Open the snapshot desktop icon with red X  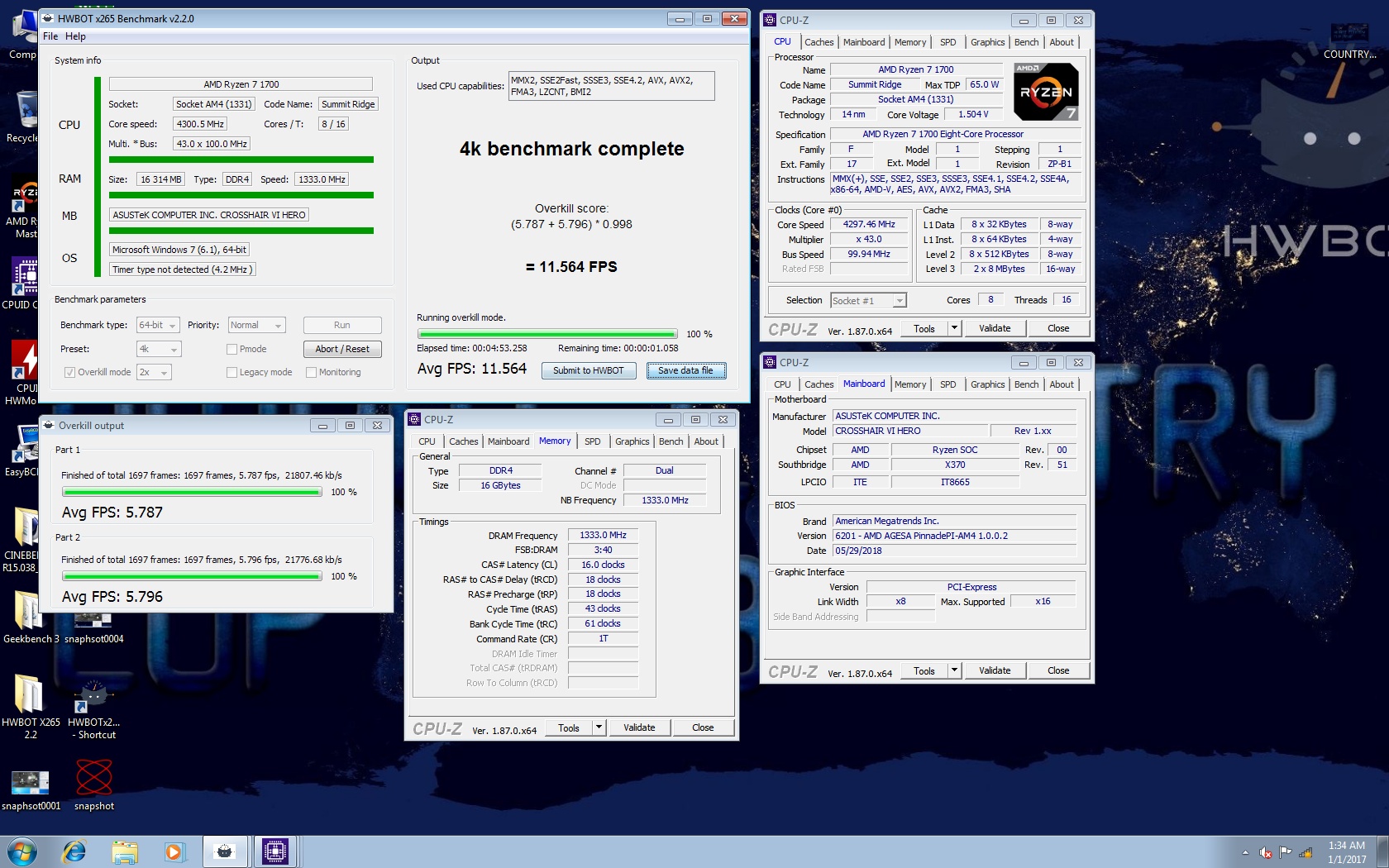point(94,785)
